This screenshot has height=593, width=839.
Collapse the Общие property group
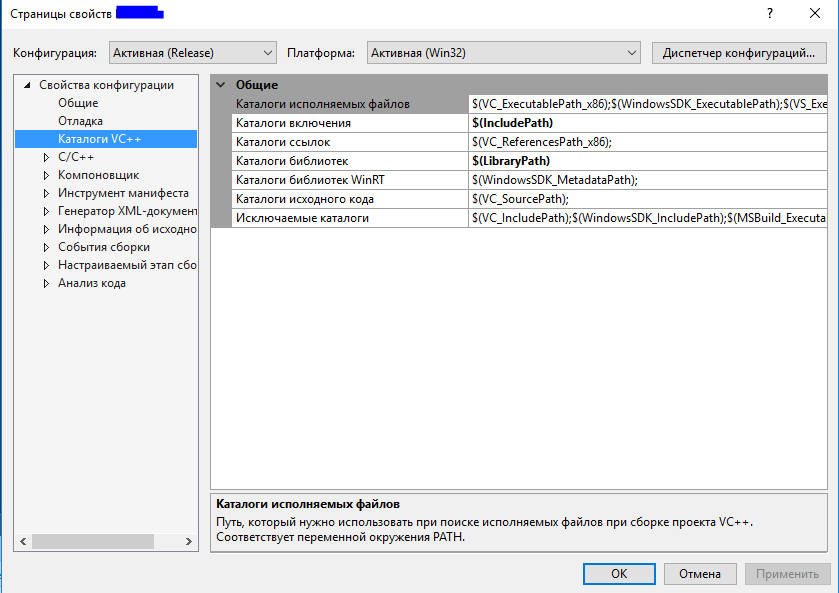(221, 85)
